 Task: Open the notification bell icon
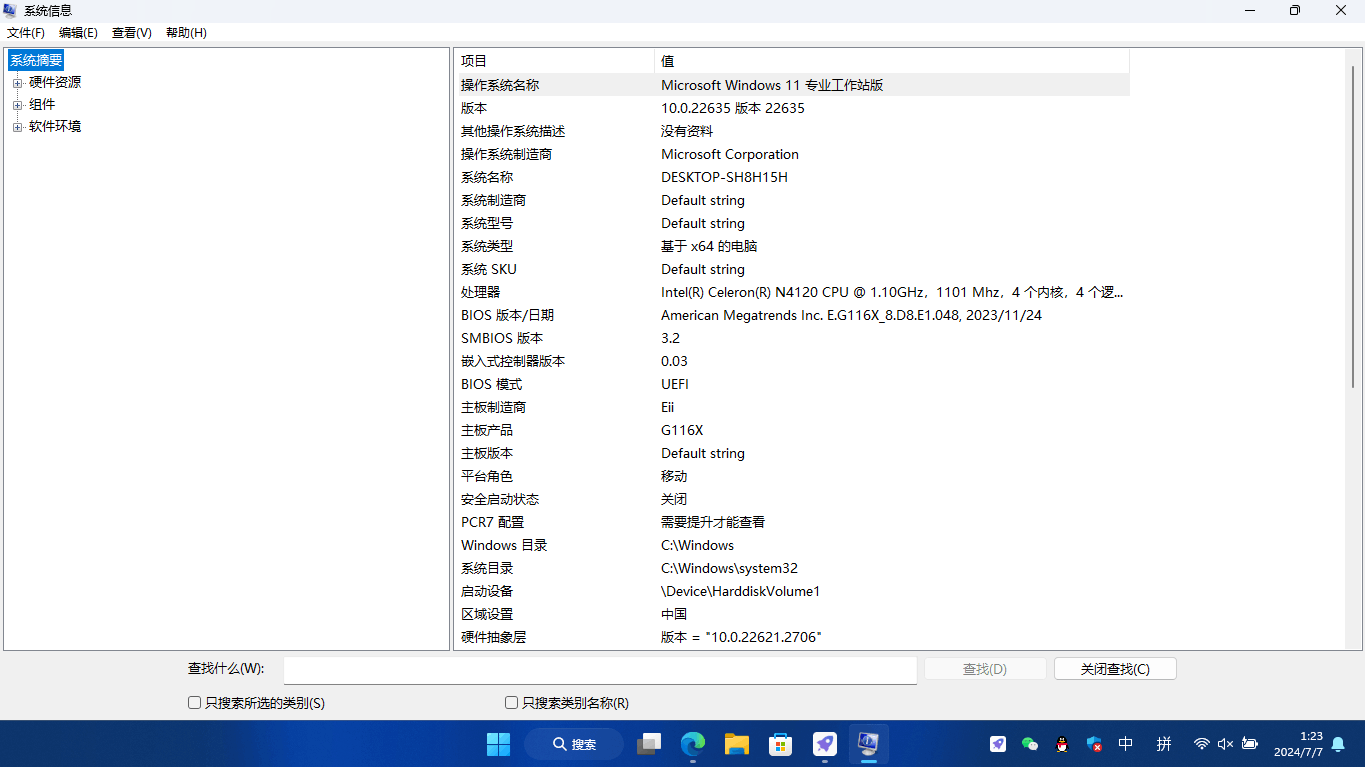pyautogui.click(x=1338, y=744)
